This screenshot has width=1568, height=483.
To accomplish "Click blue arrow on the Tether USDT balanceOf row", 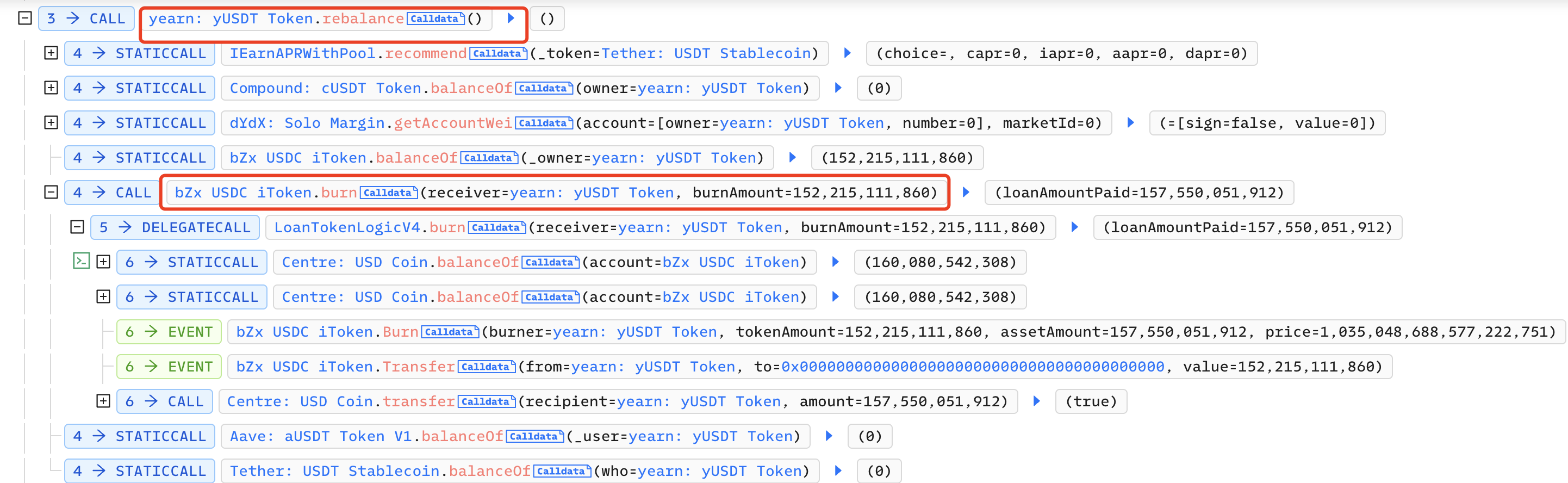I will point(838,470).
